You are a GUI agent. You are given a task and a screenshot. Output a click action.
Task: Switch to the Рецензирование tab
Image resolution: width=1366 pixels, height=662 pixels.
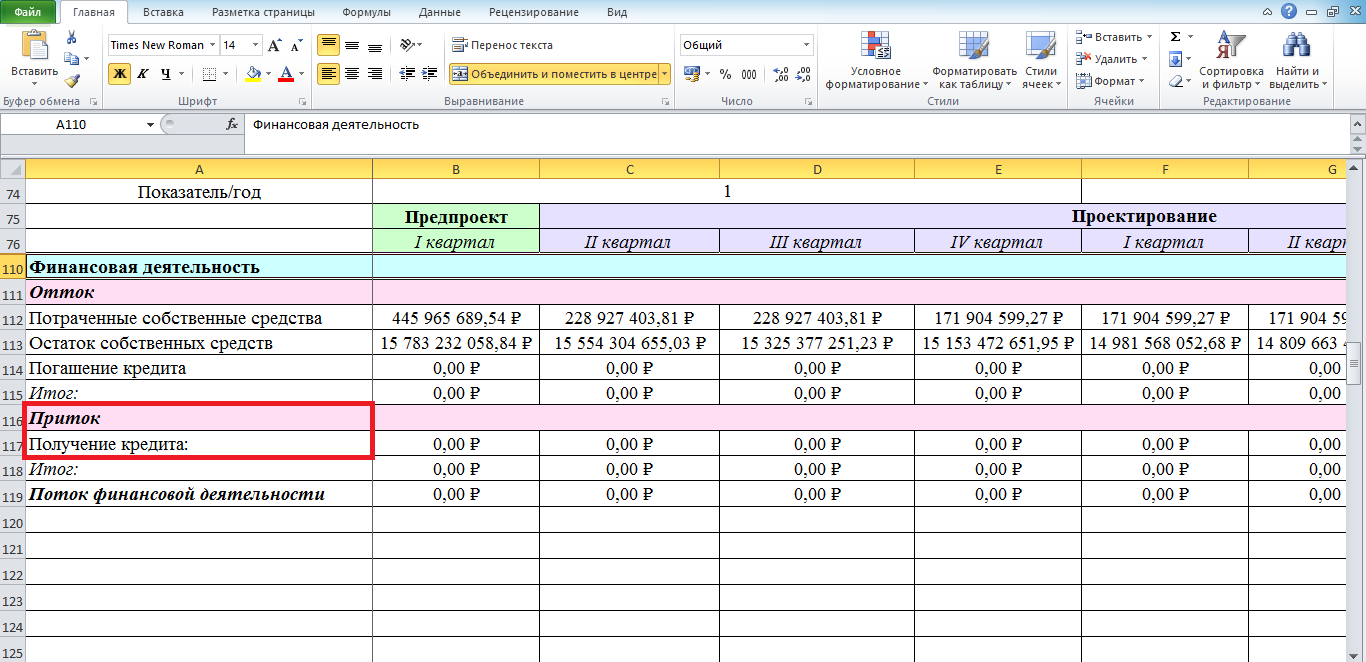click(x=534, y=12)
